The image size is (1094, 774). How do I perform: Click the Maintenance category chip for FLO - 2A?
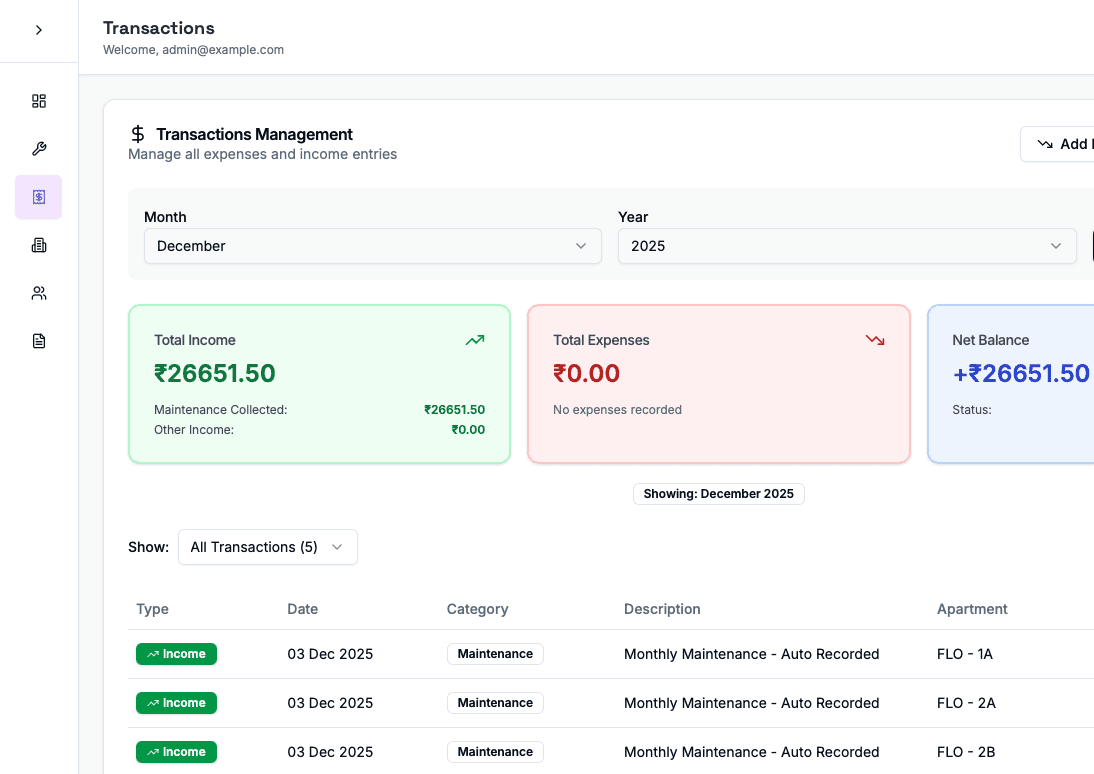[x=495, y=703]
